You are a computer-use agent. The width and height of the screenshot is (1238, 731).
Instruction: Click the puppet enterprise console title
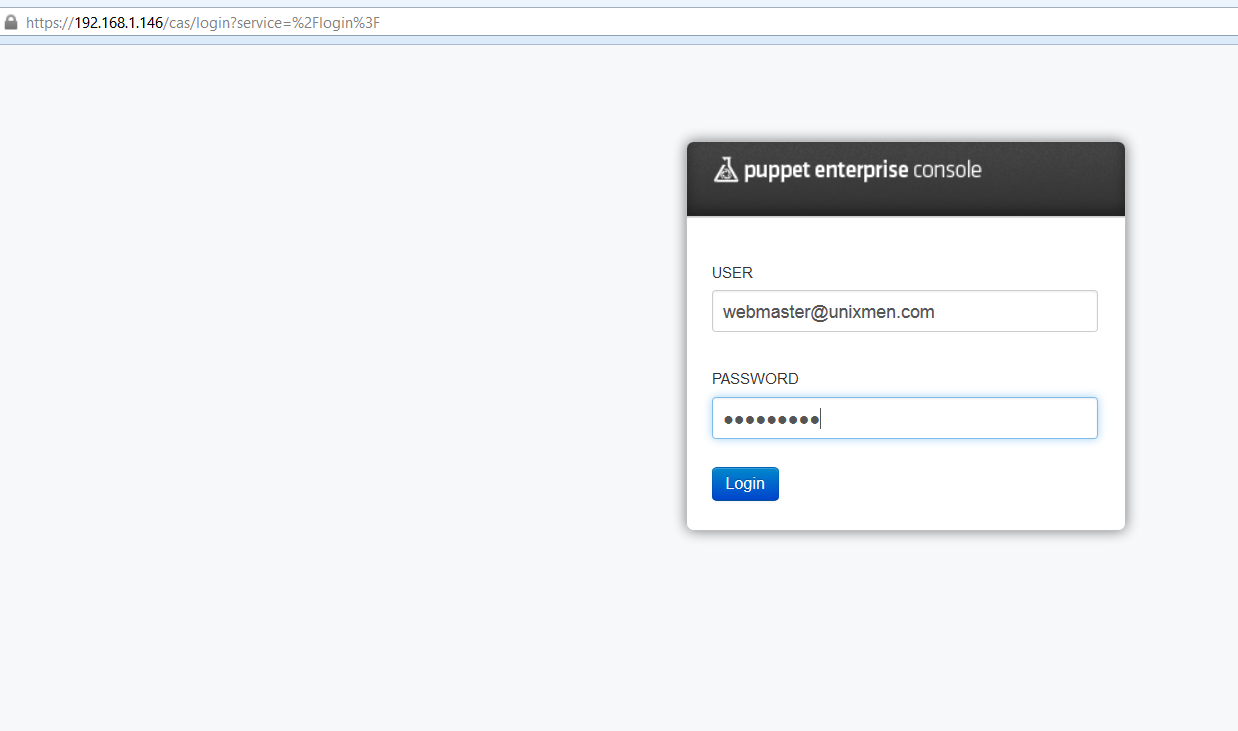862,171
